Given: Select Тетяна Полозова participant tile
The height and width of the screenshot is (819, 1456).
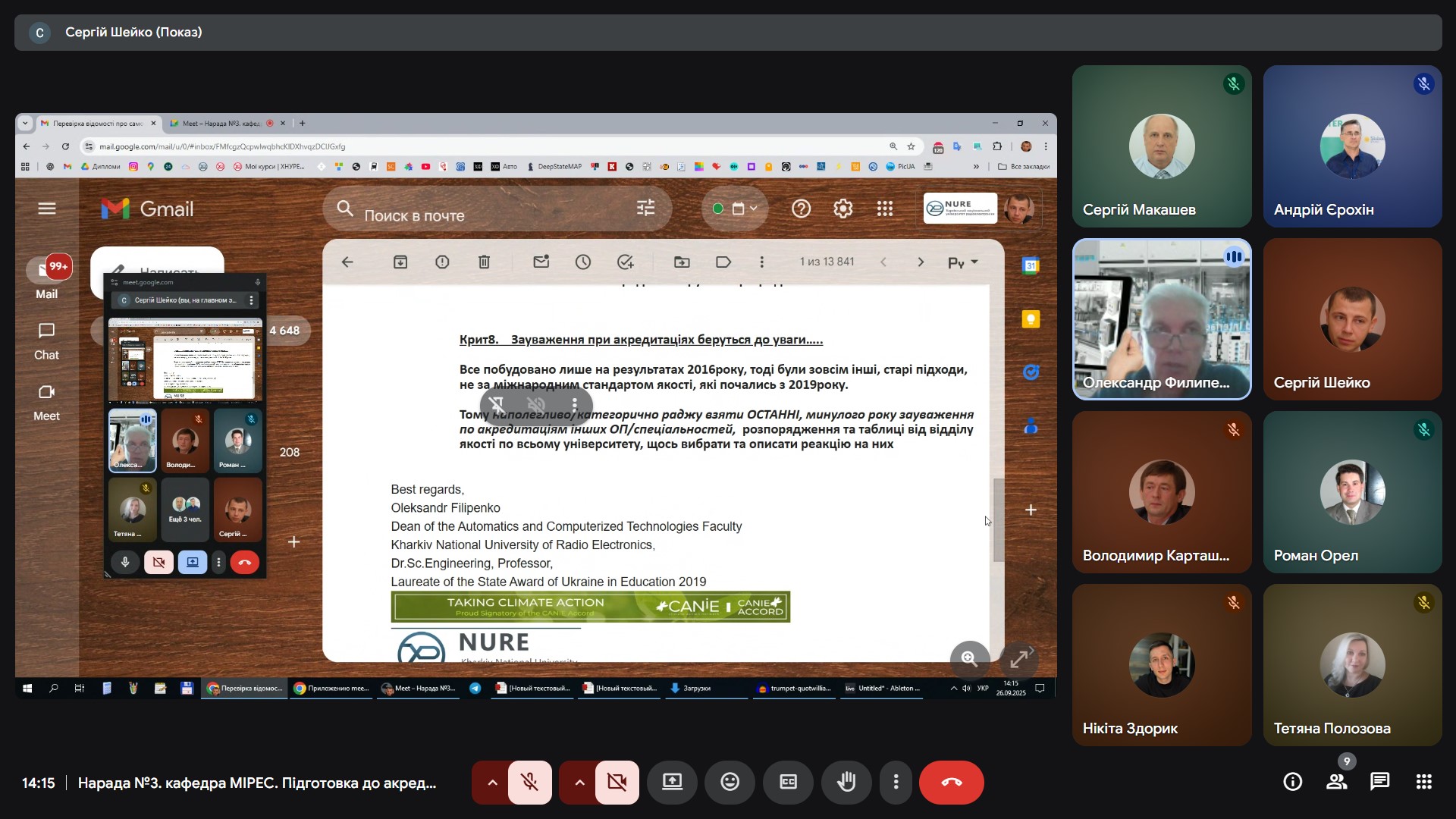Looking at the screenshot, I should (1352, 665).
